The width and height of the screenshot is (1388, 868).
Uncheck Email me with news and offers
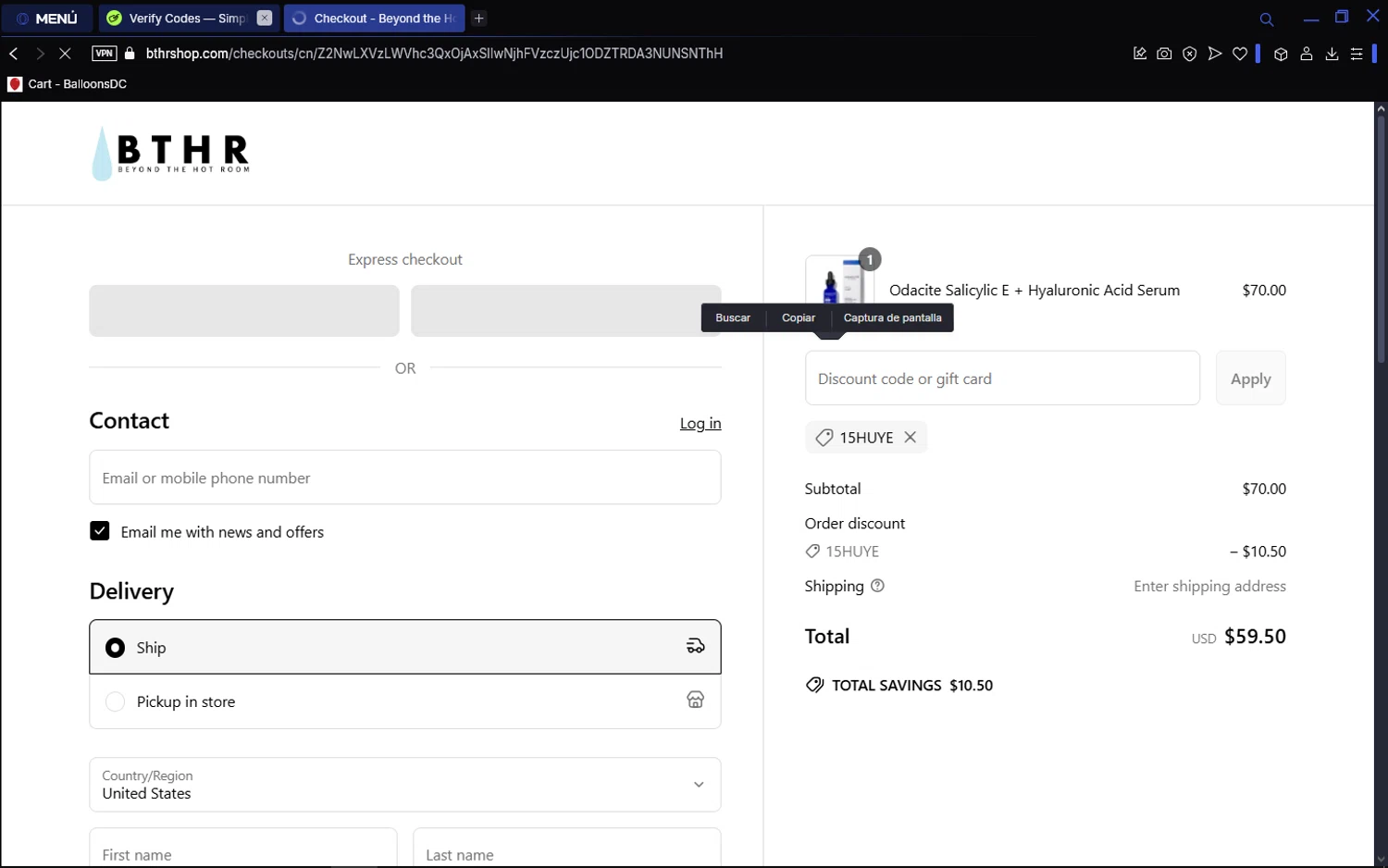[x=100, y=531]
